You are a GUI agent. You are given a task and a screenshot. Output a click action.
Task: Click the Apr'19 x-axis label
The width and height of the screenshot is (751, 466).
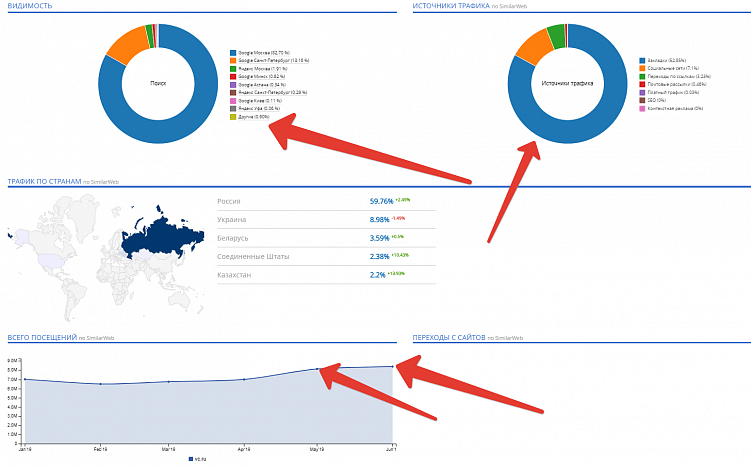pos(244,450)
